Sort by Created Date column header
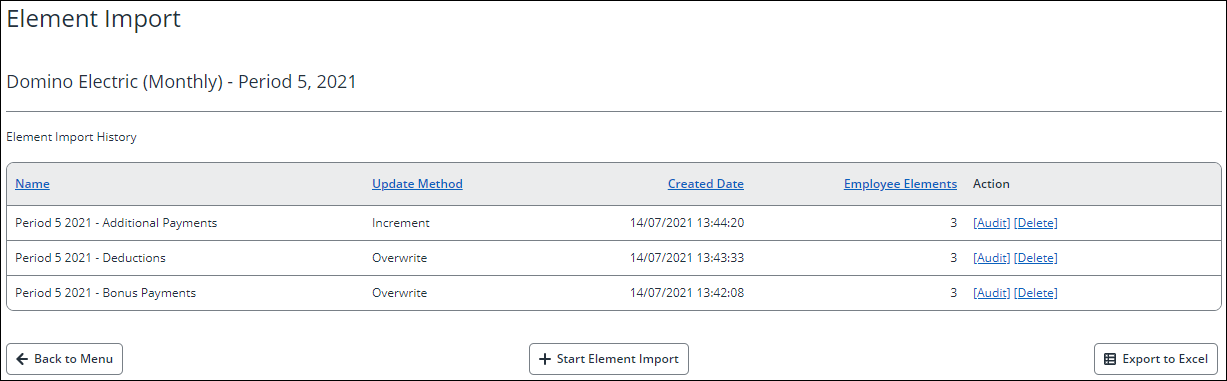The image size is (1227, 381). 706,184
